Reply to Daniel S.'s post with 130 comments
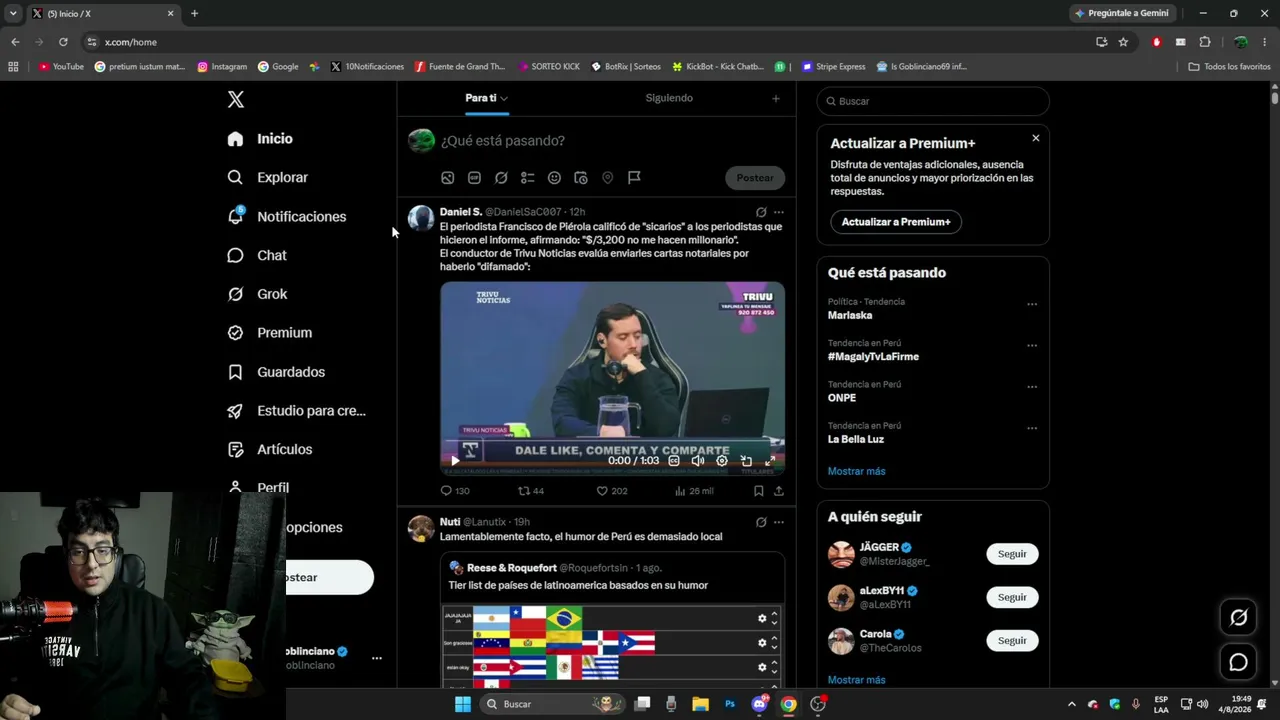This screenshot has width=1280, height=720. point(455,491)
